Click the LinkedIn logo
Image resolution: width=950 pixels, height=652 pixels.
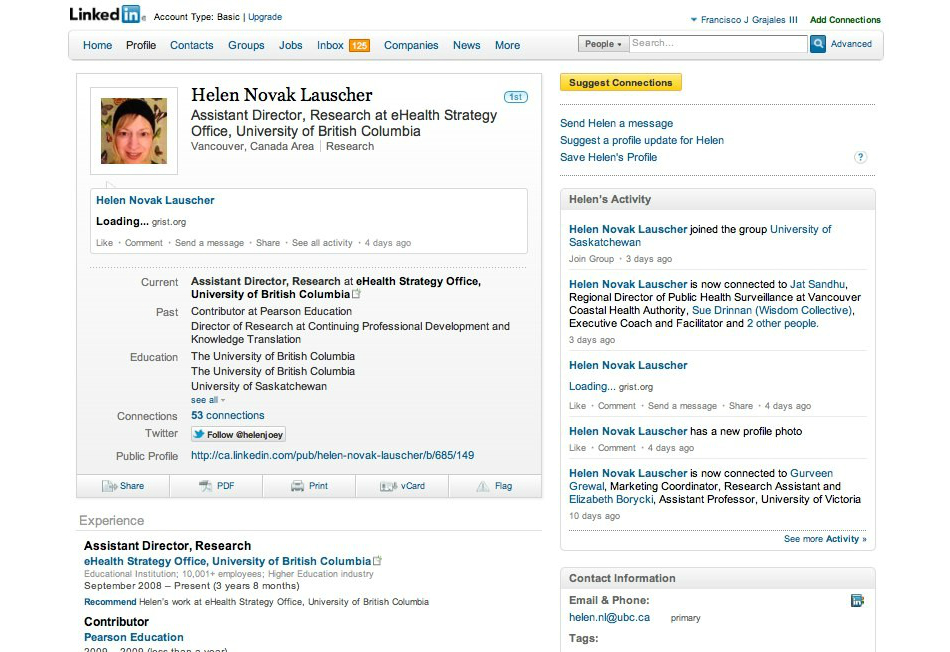point(105,15)
